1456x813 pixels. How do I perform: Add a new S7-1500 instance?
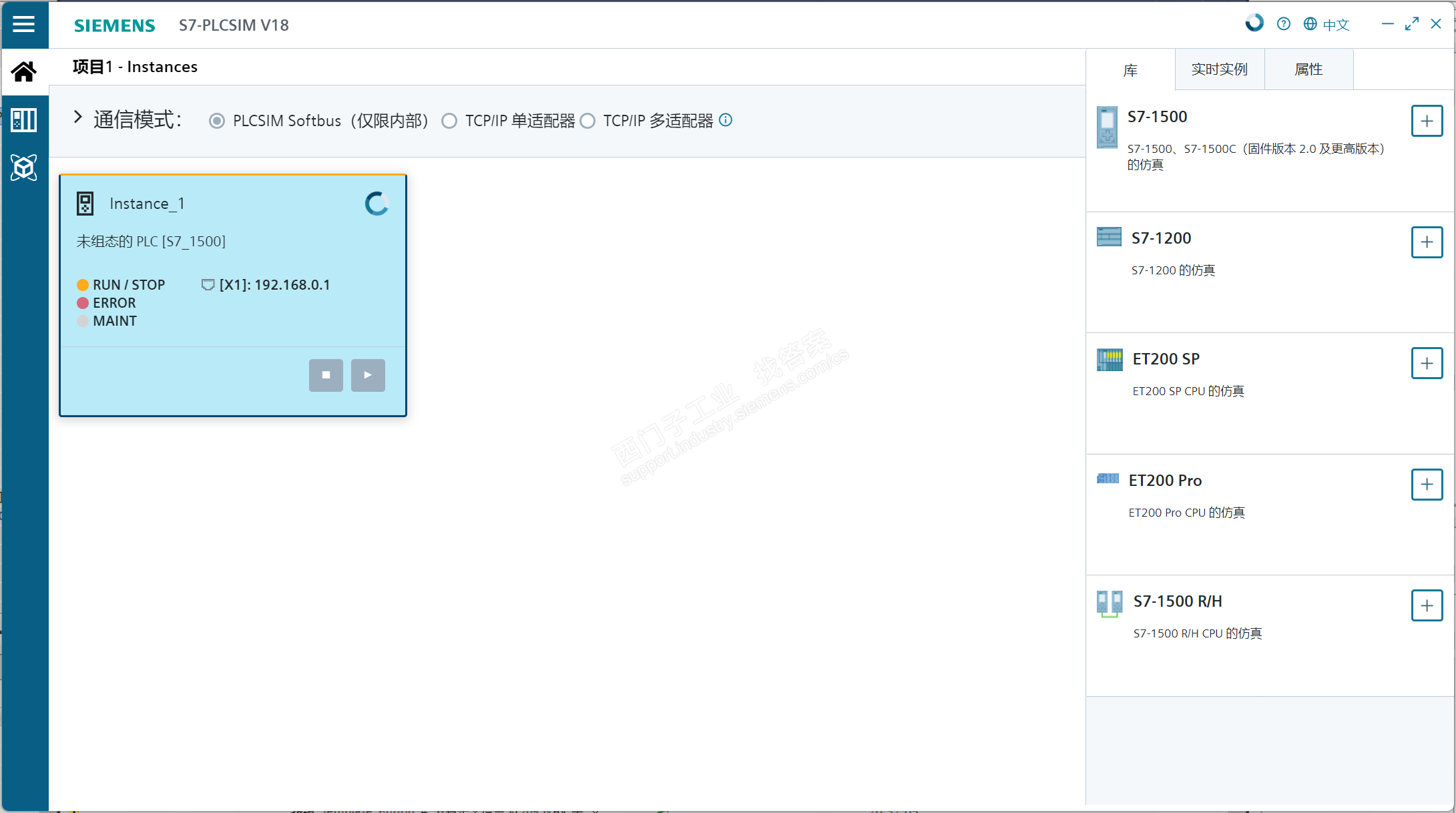(1427, 121)
